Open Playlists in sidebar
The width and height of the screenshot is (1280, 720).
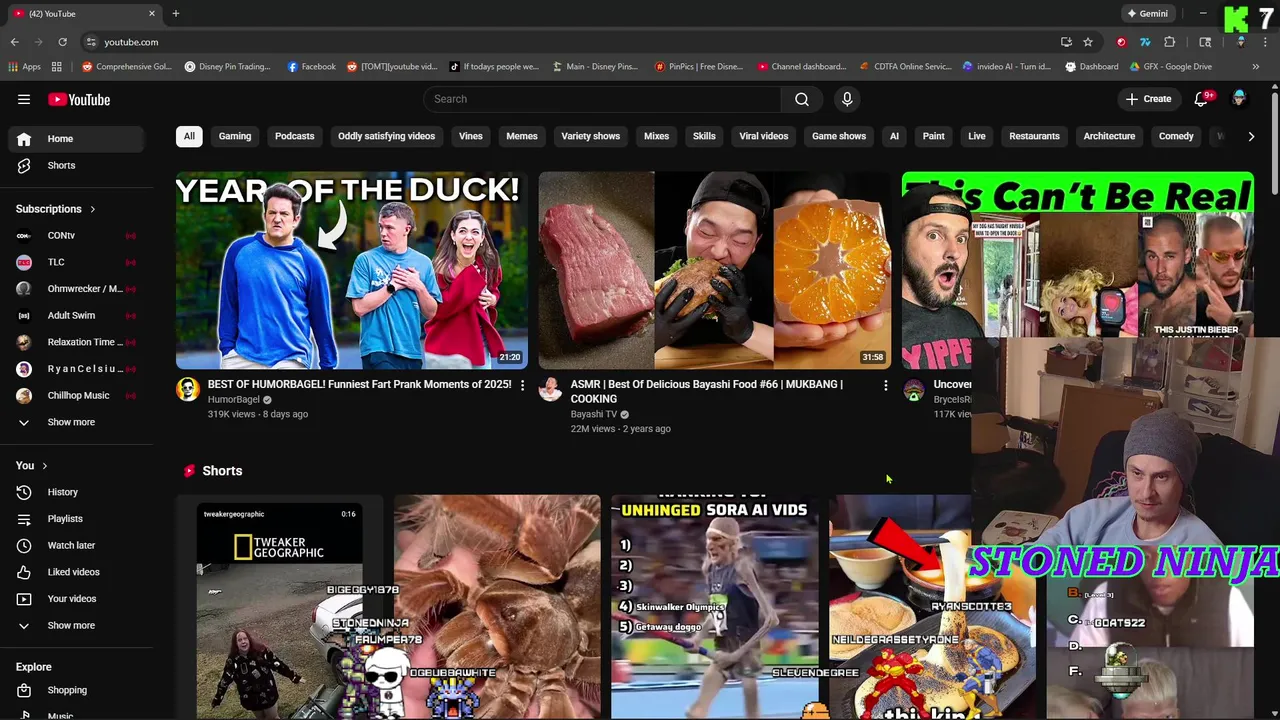[x=76, y=519]
